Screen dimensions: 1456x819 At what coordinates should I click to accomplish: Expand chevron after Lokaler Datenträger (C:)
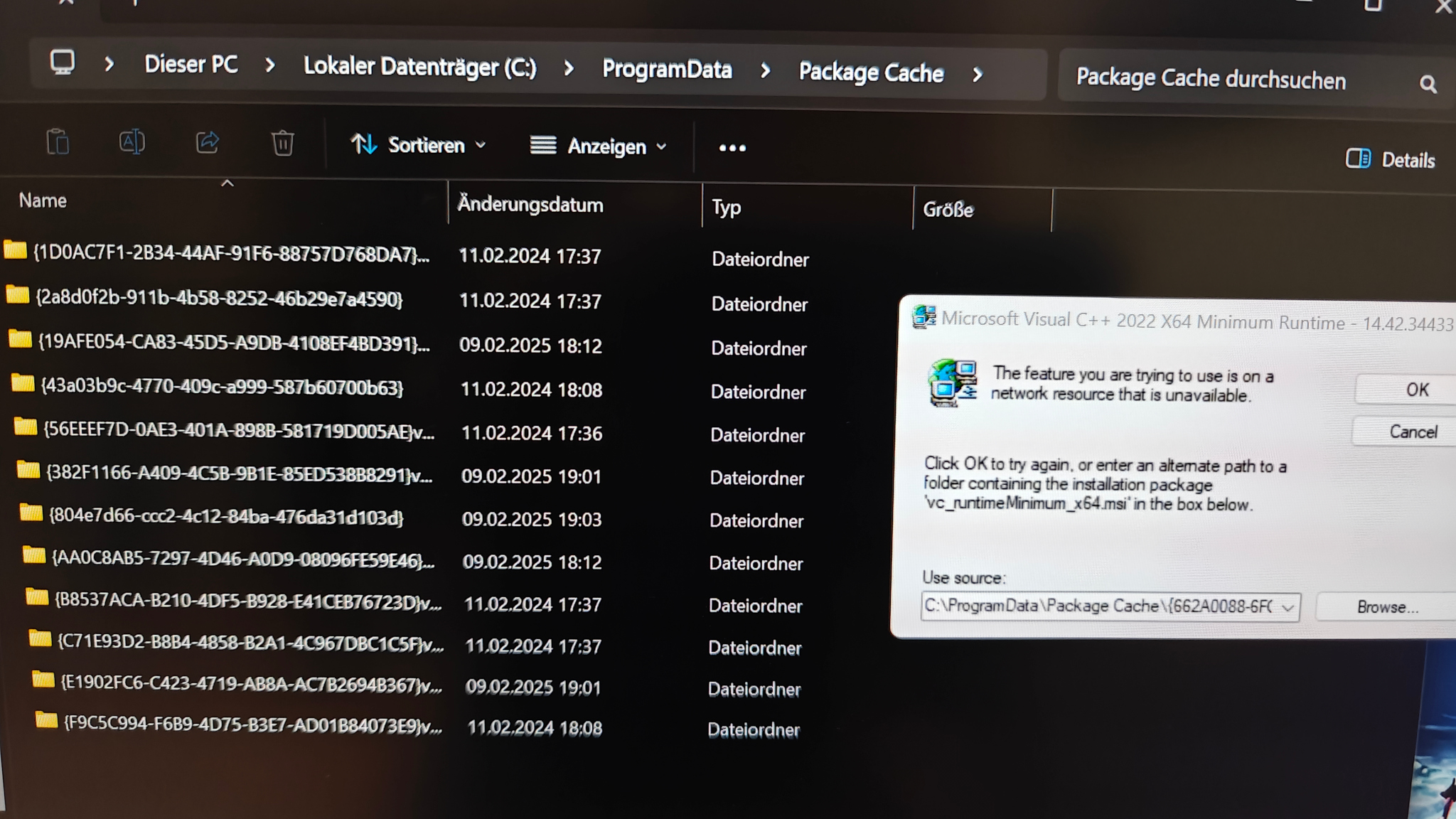click(x=569, y=69)
